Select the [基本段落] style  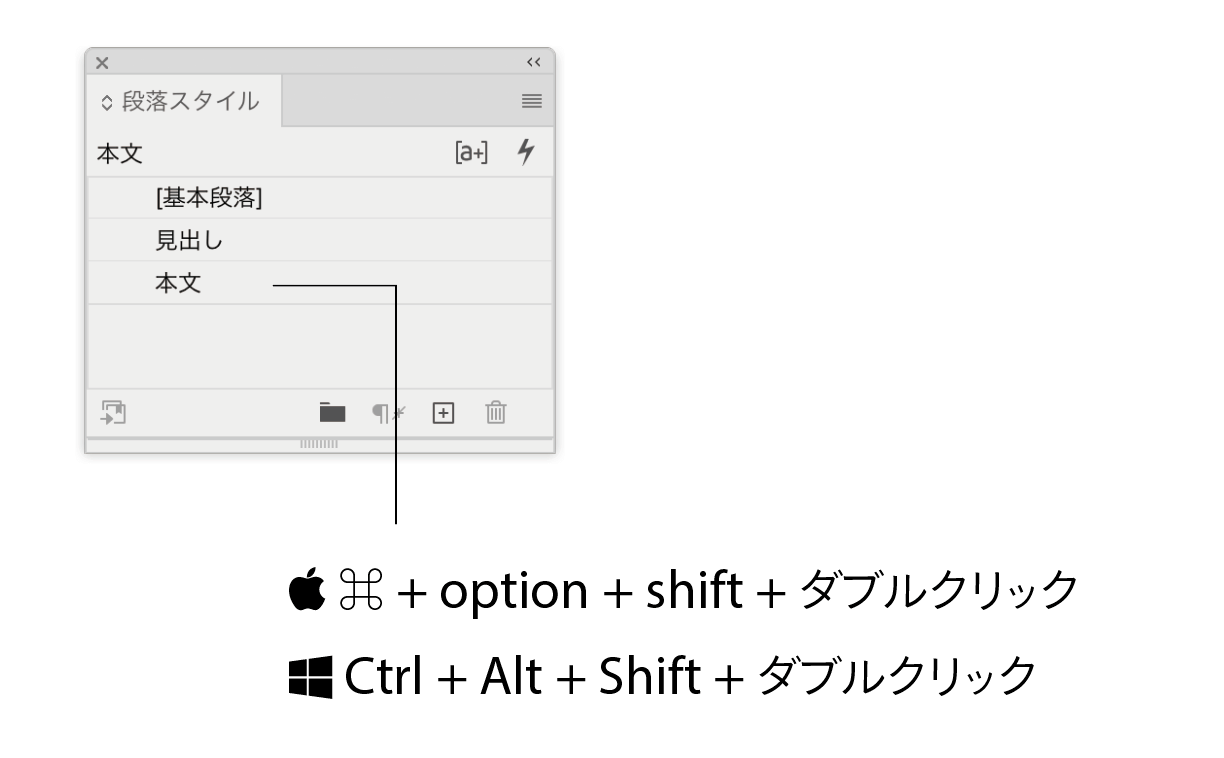pyautogui.click(x=320, y=198)
